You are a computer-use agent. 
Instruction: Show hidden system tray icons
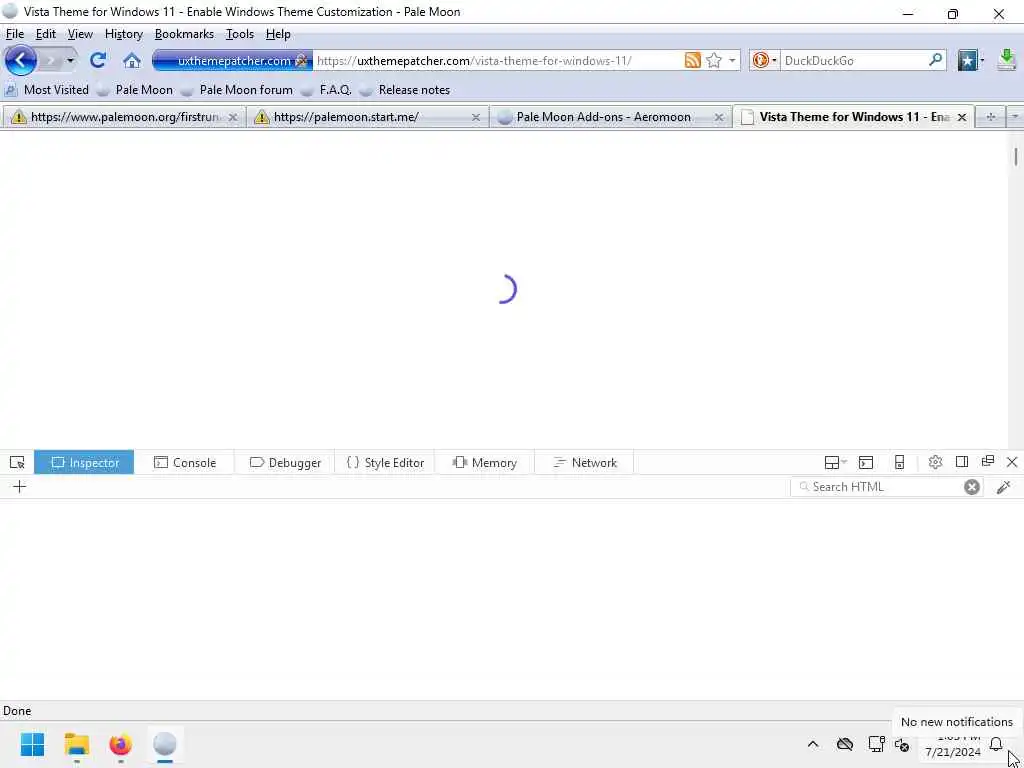tap(813, 744)
